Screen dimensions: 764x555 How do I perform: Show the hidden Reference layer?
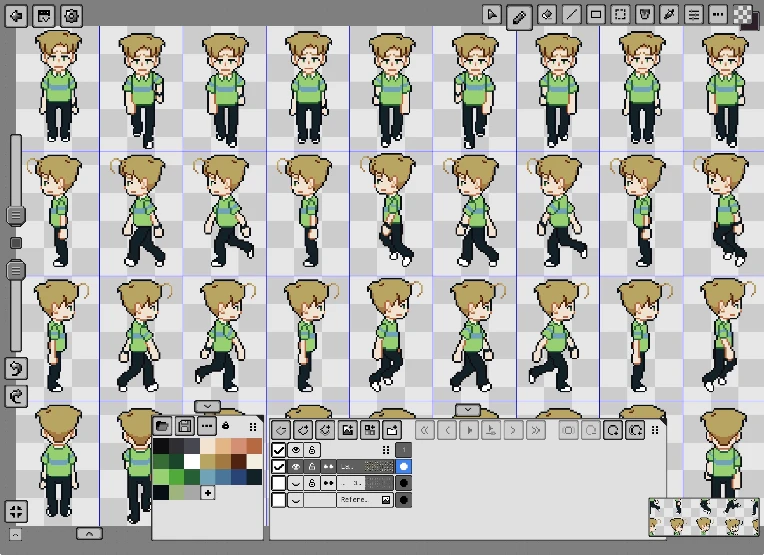pyautogui.click(x=295, y=499)
